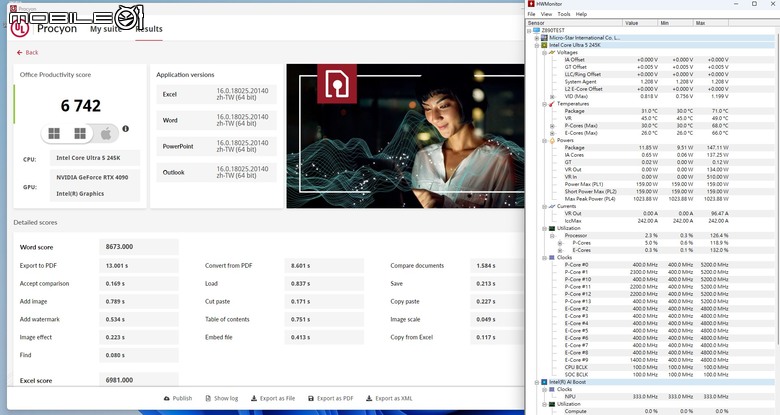Export result as XML

(389, 398)
